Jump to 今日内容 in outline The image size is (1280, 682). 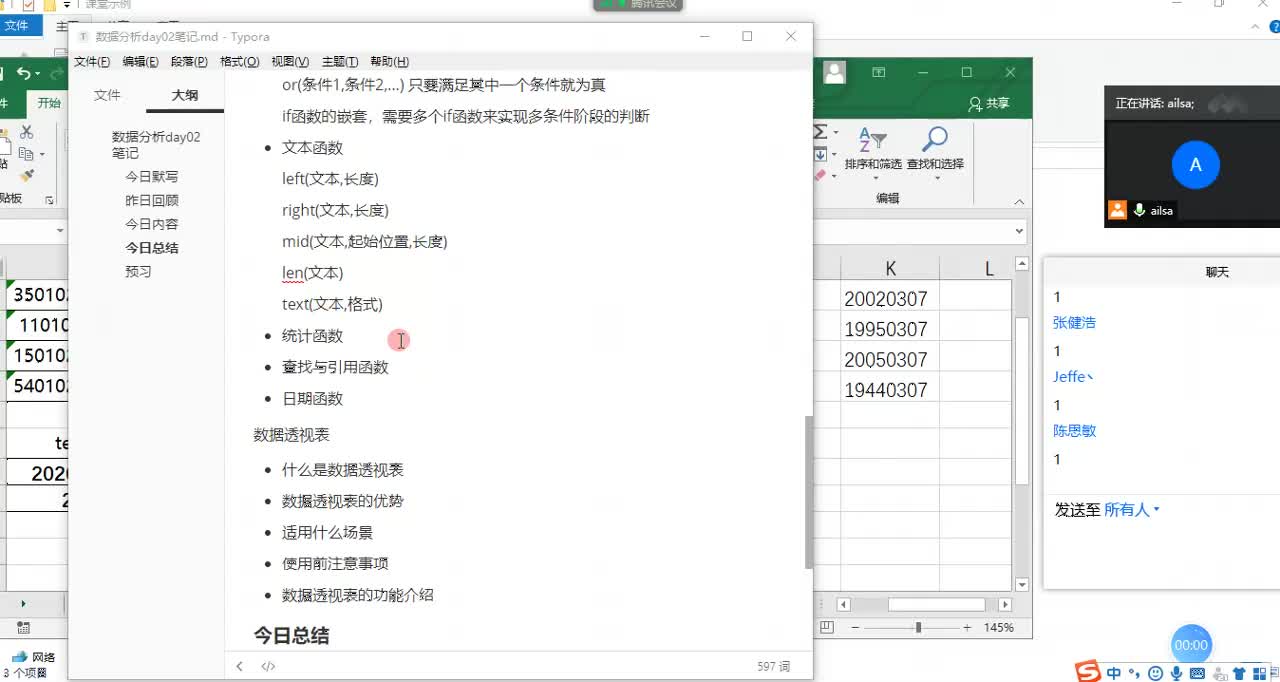tap(152, 224)
